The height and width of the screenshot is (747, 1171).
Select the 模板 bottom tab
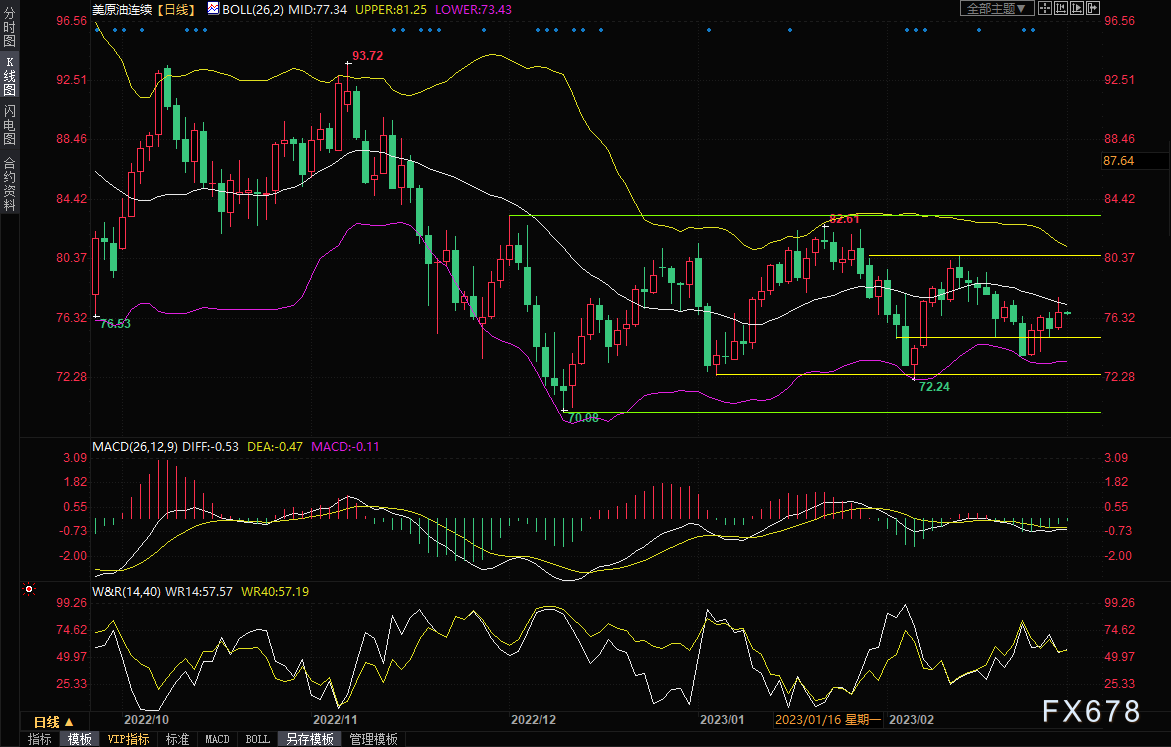pos(80,739)
